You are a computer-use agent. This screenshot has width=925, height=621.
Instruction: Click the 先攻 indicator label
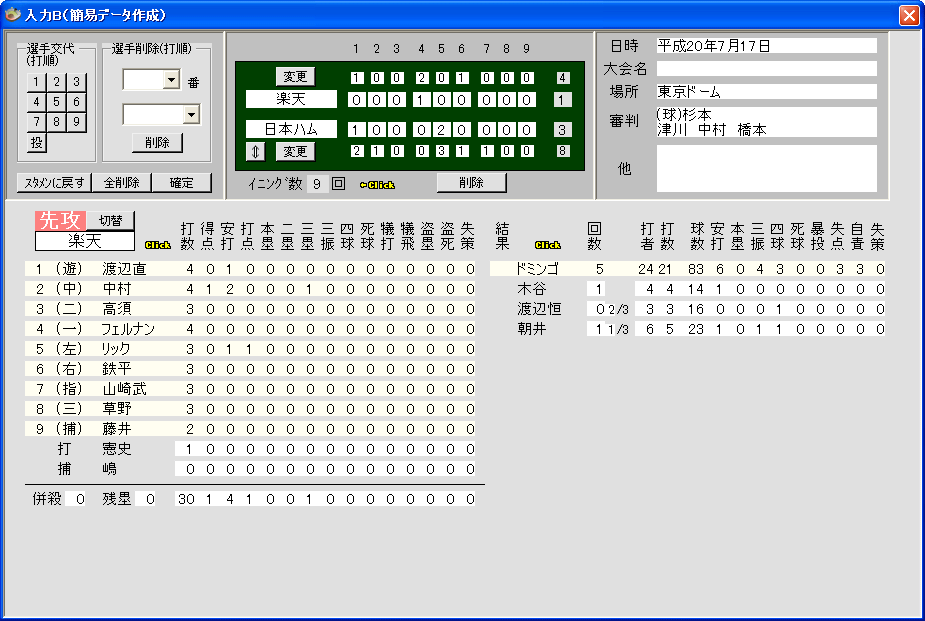tap(60, 221)
